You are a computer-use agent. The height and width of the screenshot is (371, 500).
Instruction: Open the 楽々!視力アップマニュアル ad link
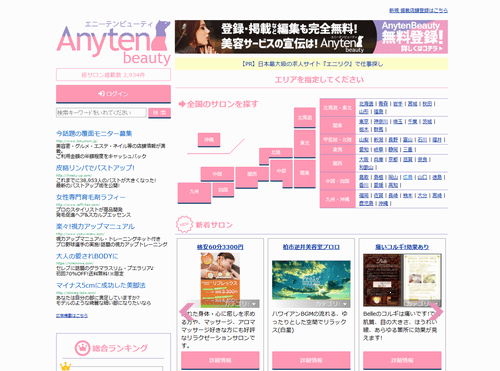(x=95, y=227)
